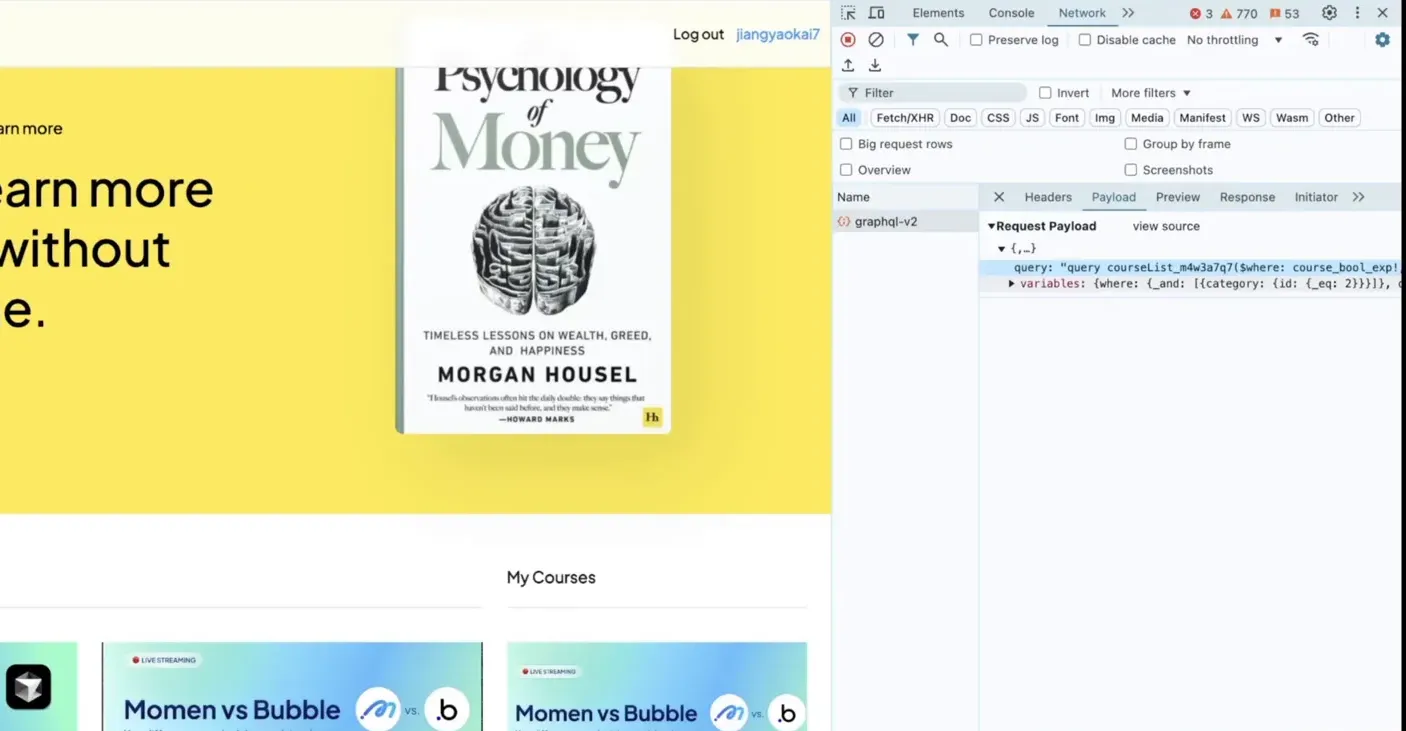Select the query courseList payload line

pos(1192,268)
